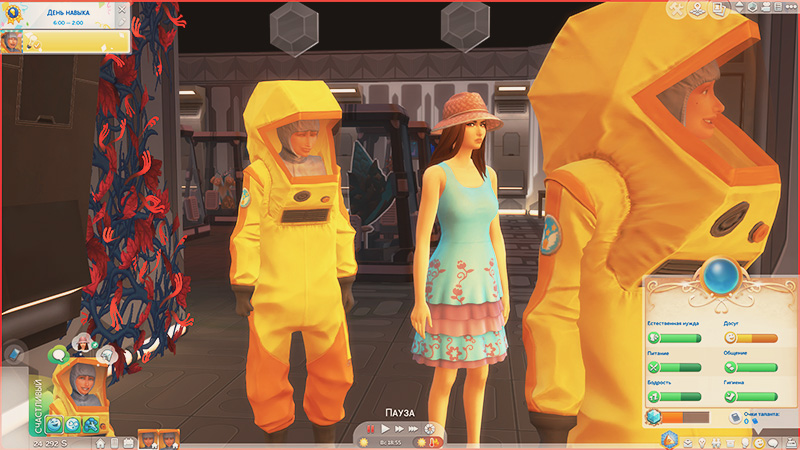Cancel queued interaction with hat woman
Screen dimensions: 800x450
[83, 344]
